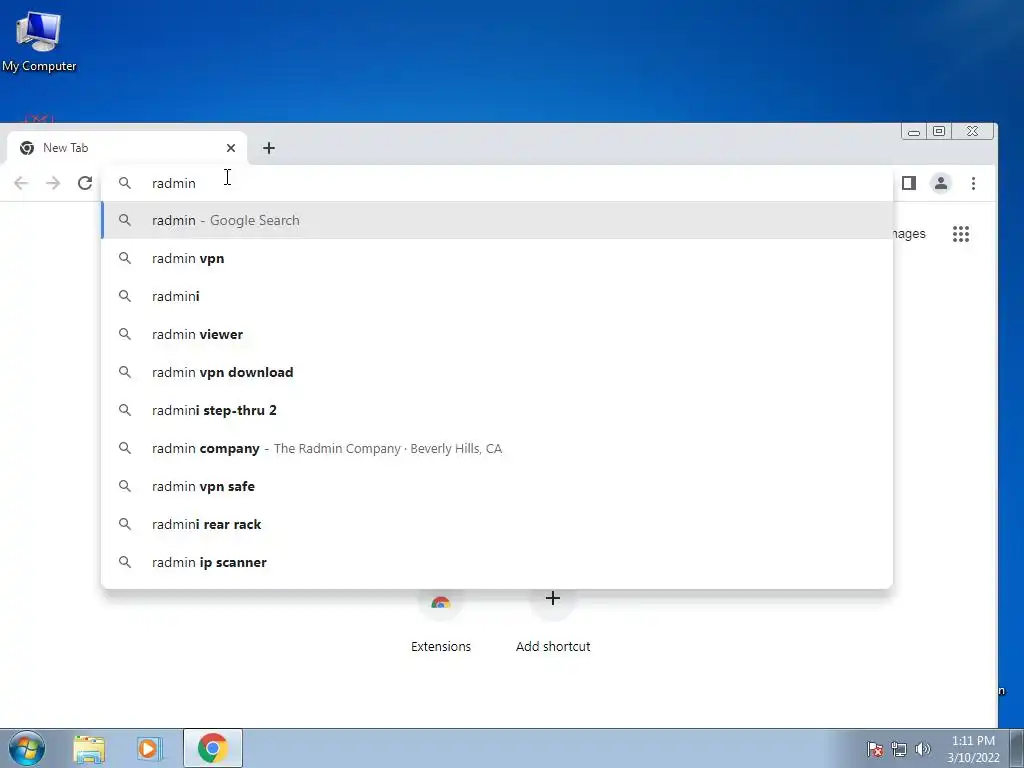Open the My Computer desktop icon
The width and height of the screenshot is (1024, 768).
[x=39, y=42]
